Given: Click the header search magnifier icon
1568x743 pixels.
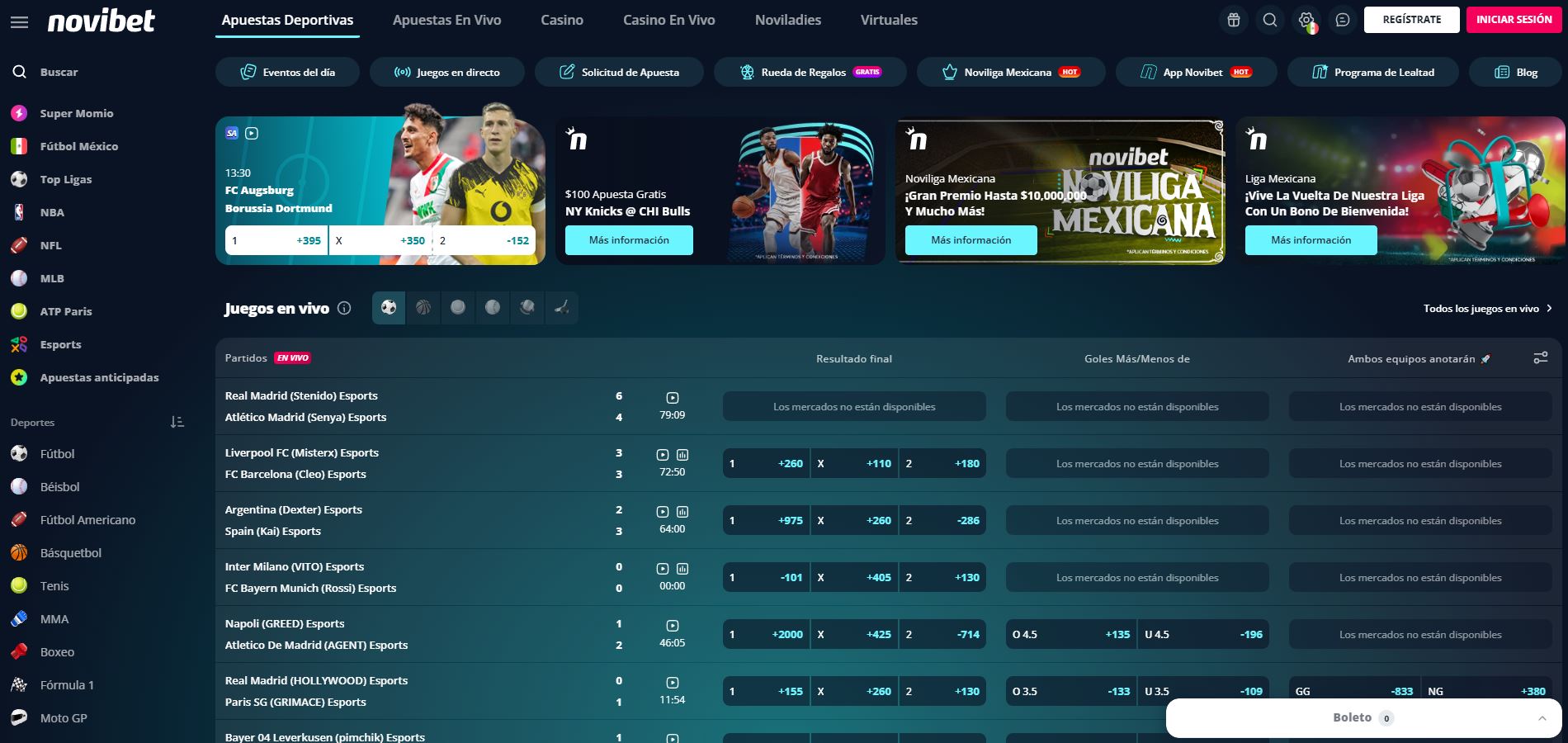Looking at the screenshot, I should pyautogui.click(x=1270, y=20).
